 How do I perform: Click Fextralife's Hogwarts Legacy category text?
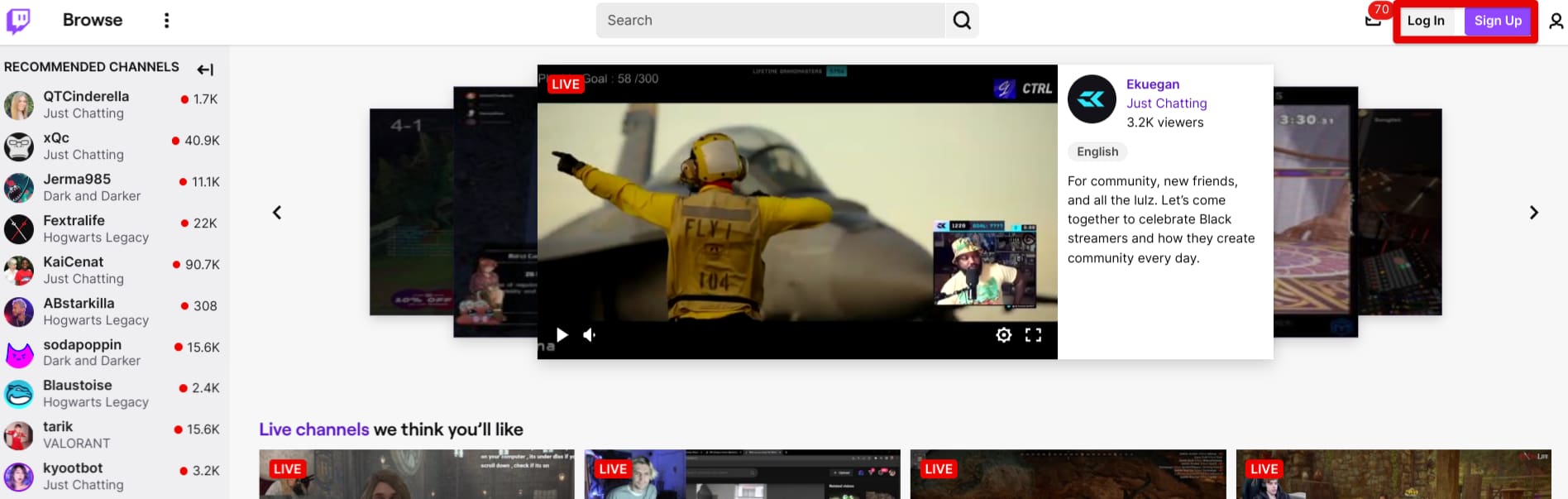tap(96, 238)
